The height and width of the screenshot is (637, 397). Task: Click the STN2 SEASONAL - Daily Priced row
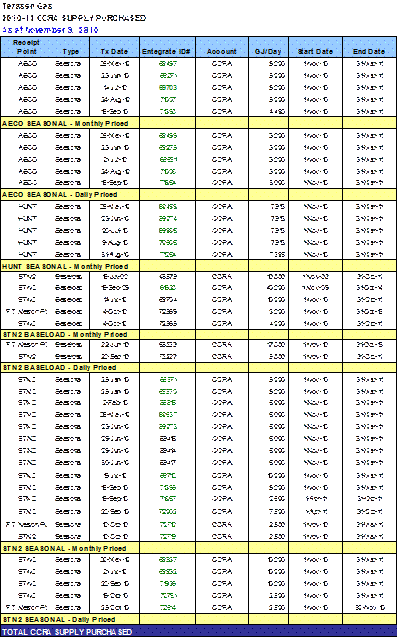198,620
